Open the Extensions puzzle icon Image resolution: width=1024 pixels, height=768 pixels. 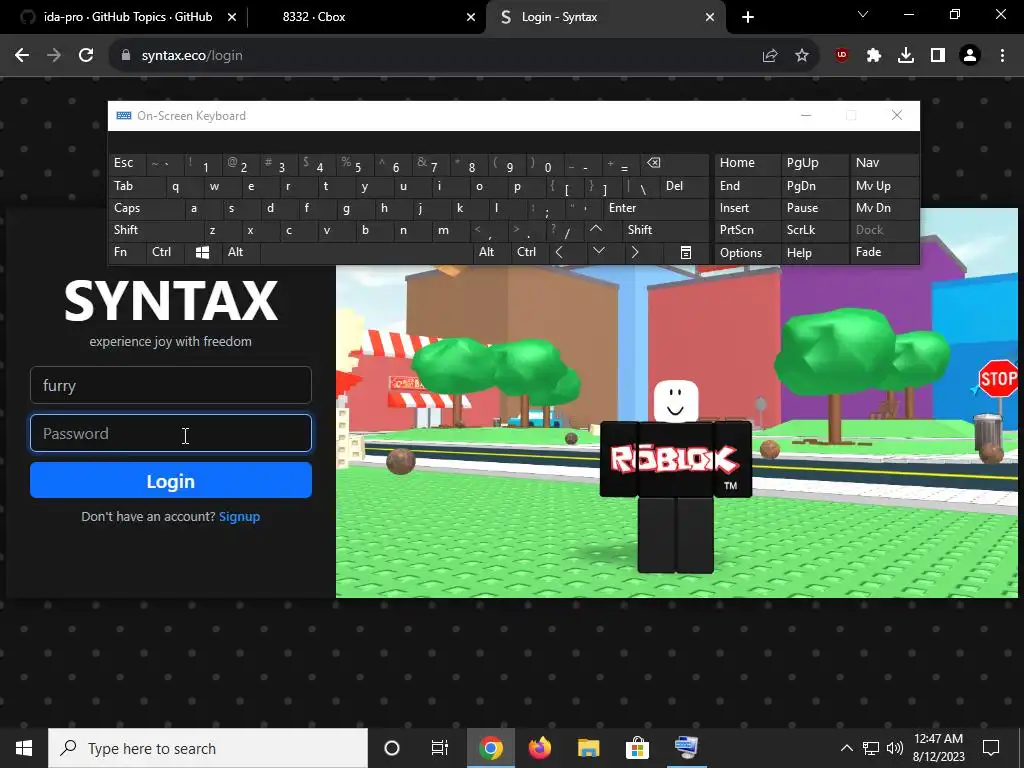(x=874, y=56)
